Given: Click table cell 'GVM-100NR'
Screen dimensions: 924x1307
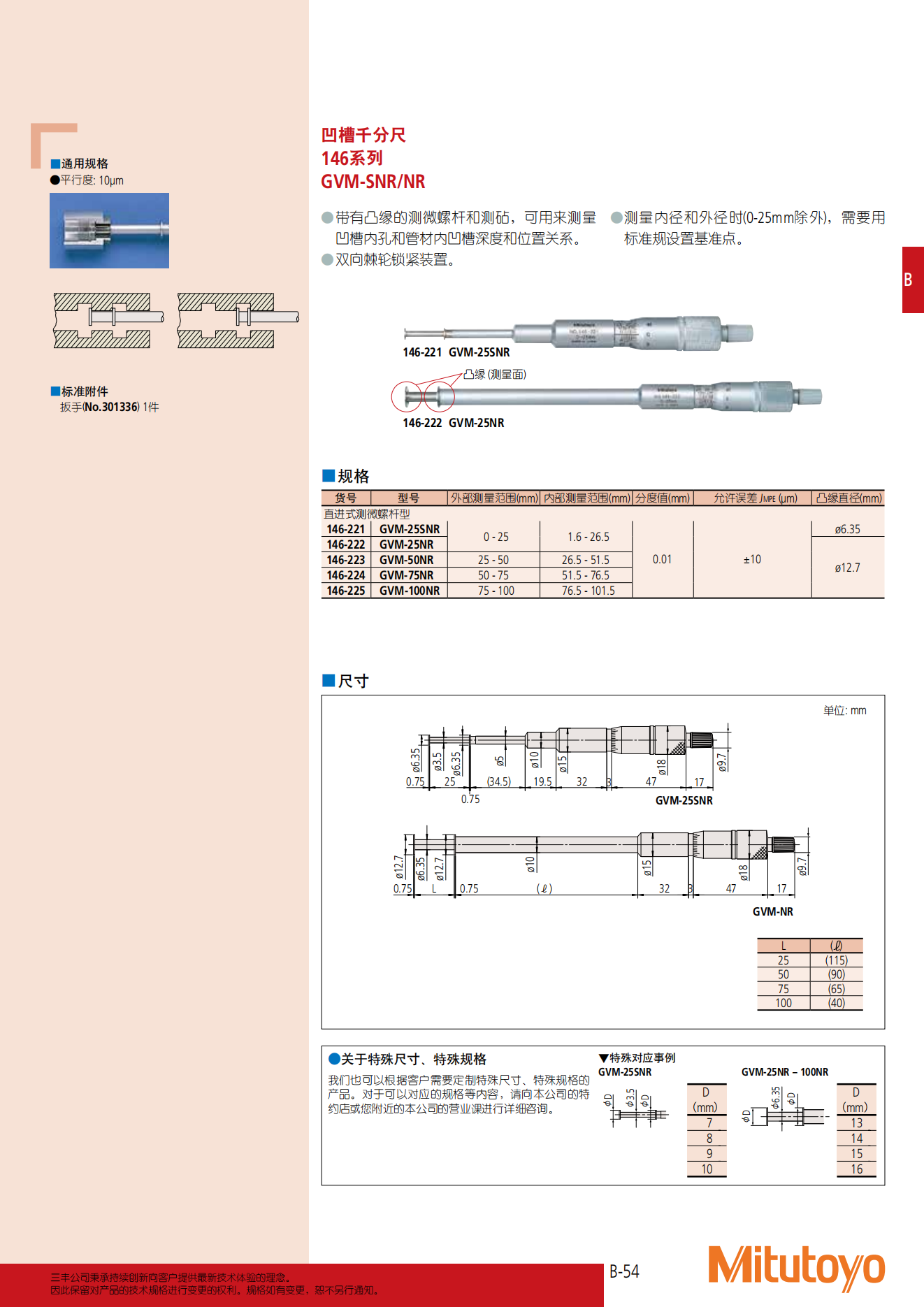Looking at the screenshot, I should [410, 591].
